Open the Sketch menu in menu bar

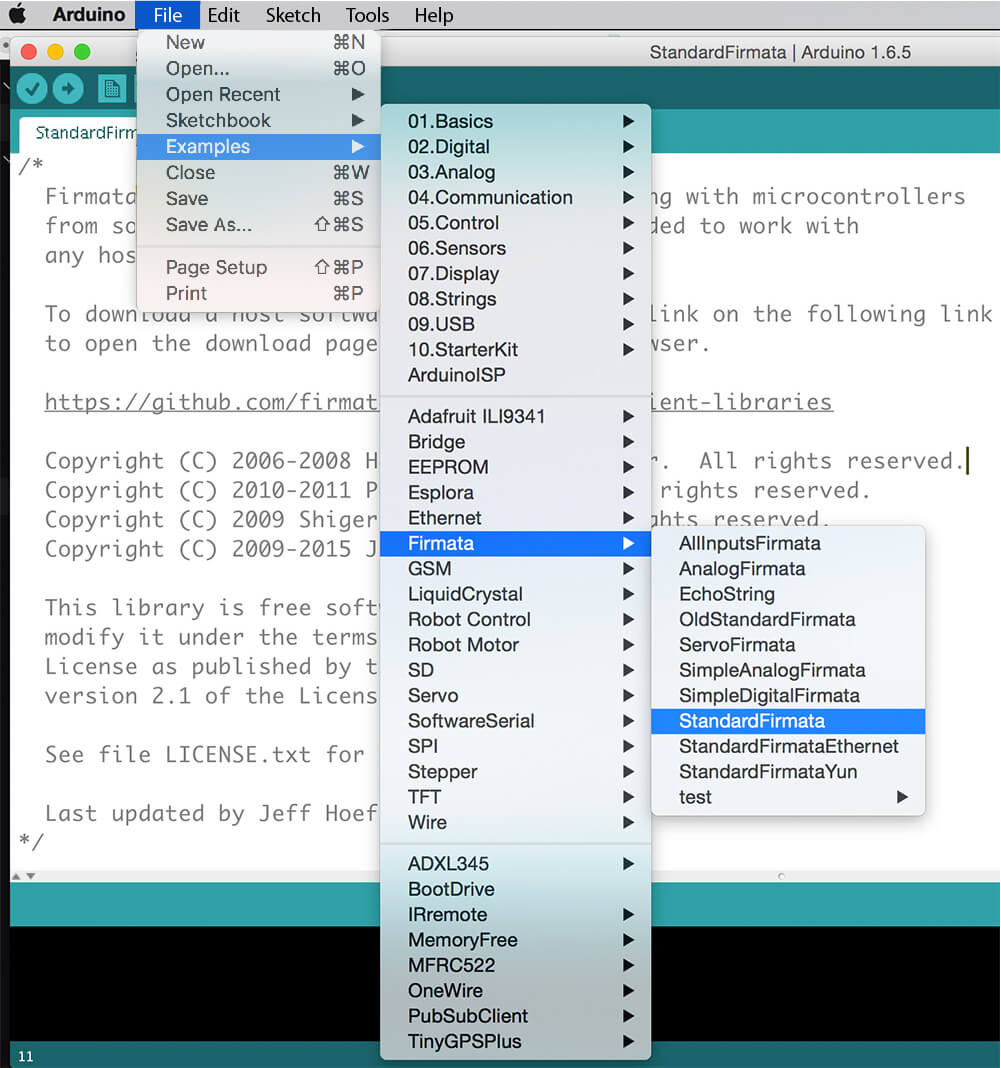[293, 15]
